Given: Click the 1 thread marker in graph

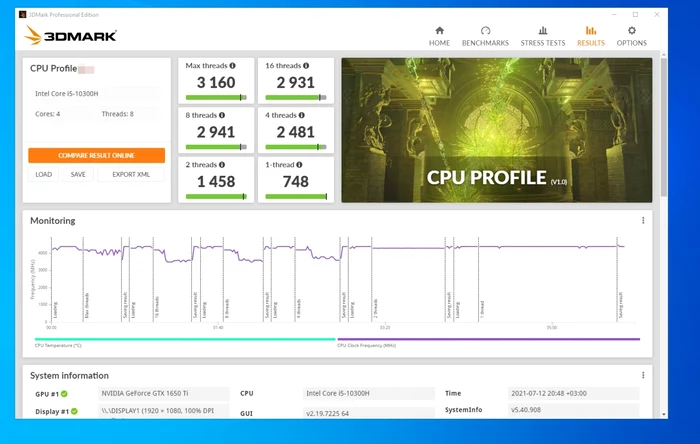Looking at the screenshot, I should [x=482, y=309].
